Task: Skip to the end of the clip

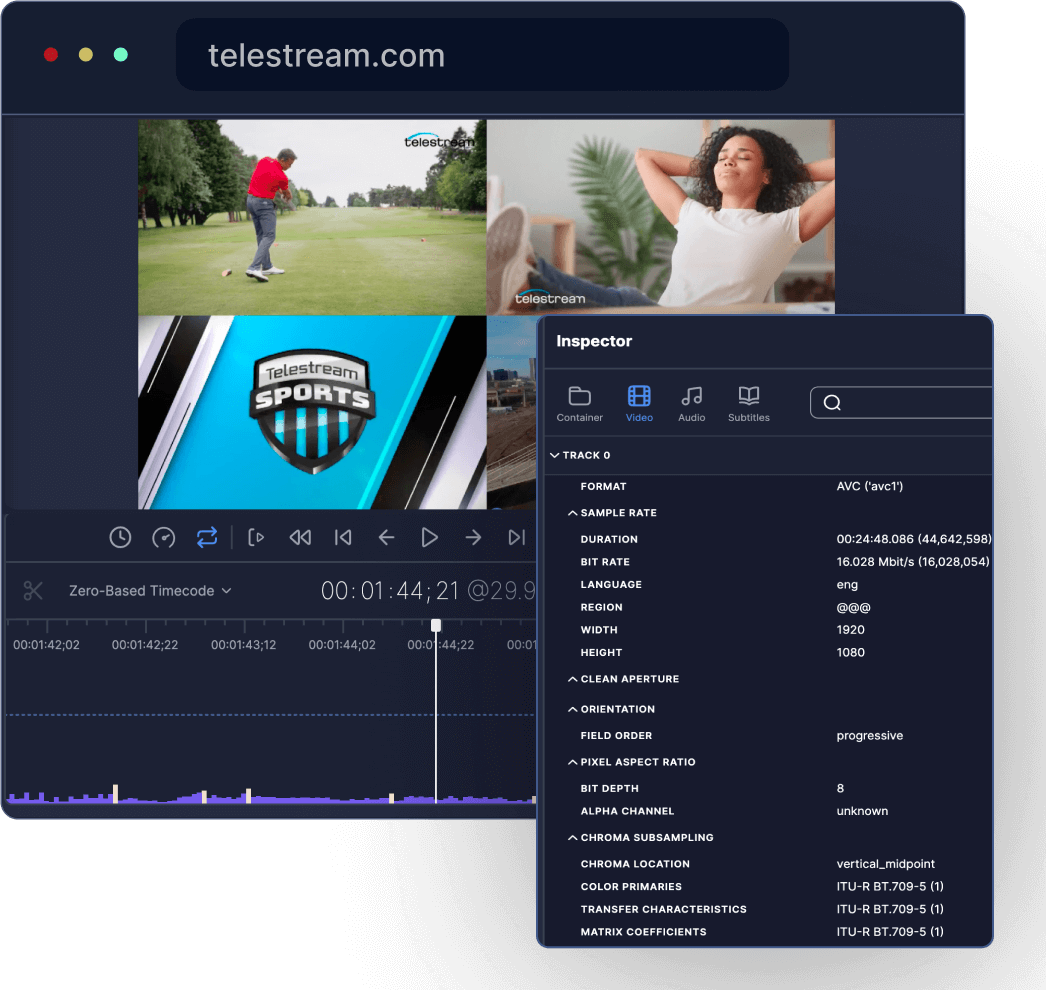Action: click(517, 538)
